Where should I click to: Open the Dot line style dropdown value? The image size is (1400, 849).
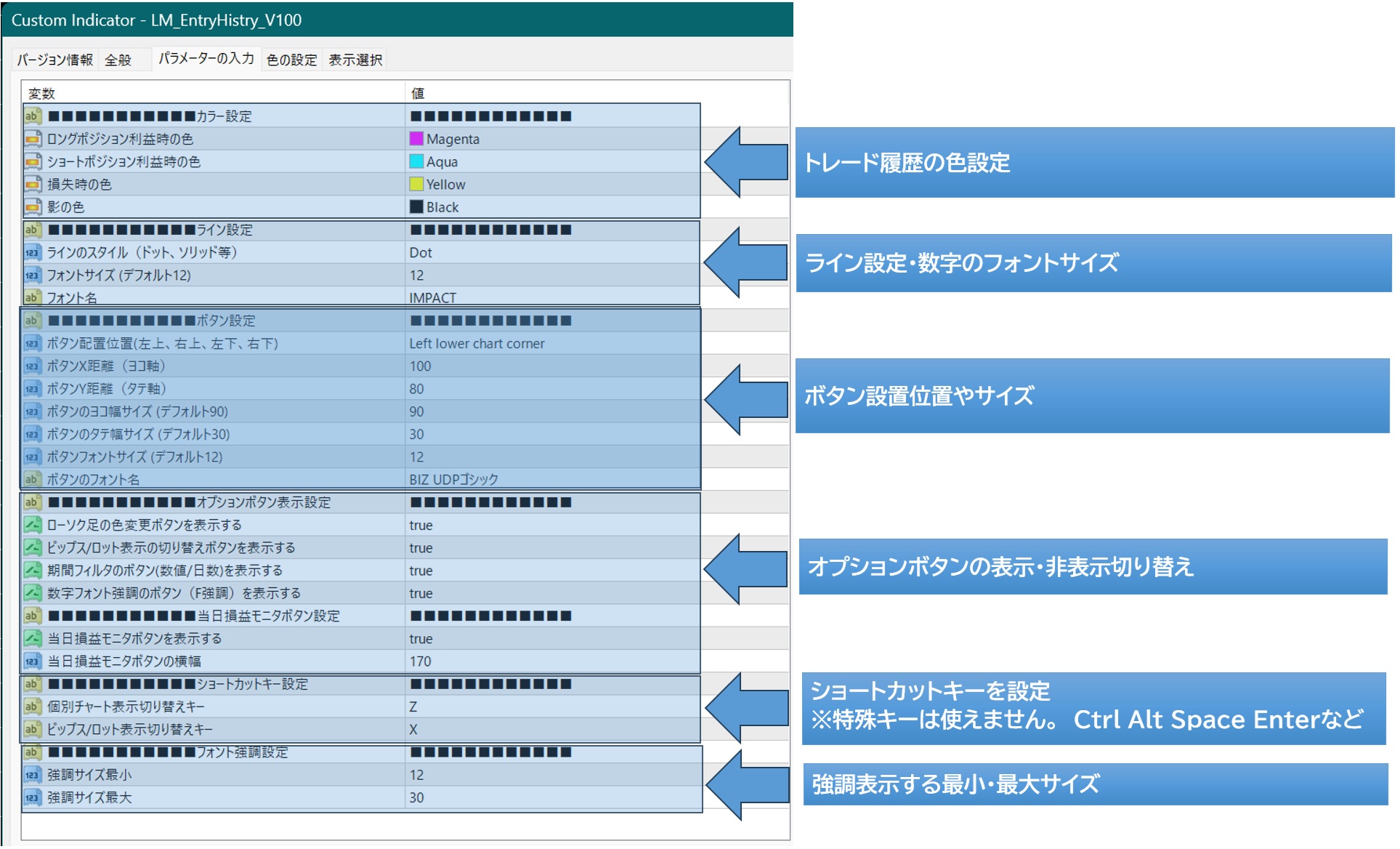click(421, 253)
